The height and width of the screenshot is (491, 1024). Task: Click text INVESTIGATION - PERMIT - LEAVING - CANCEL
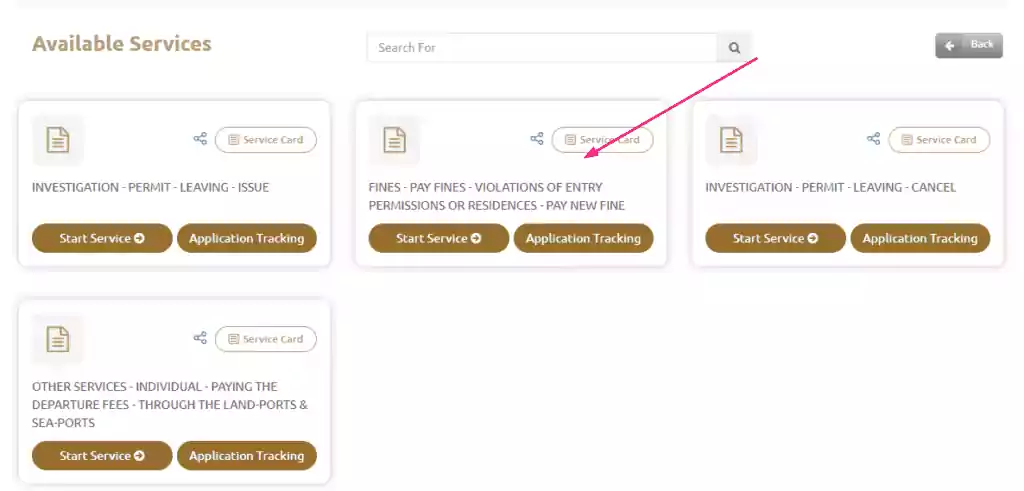[x=830, y=187]
